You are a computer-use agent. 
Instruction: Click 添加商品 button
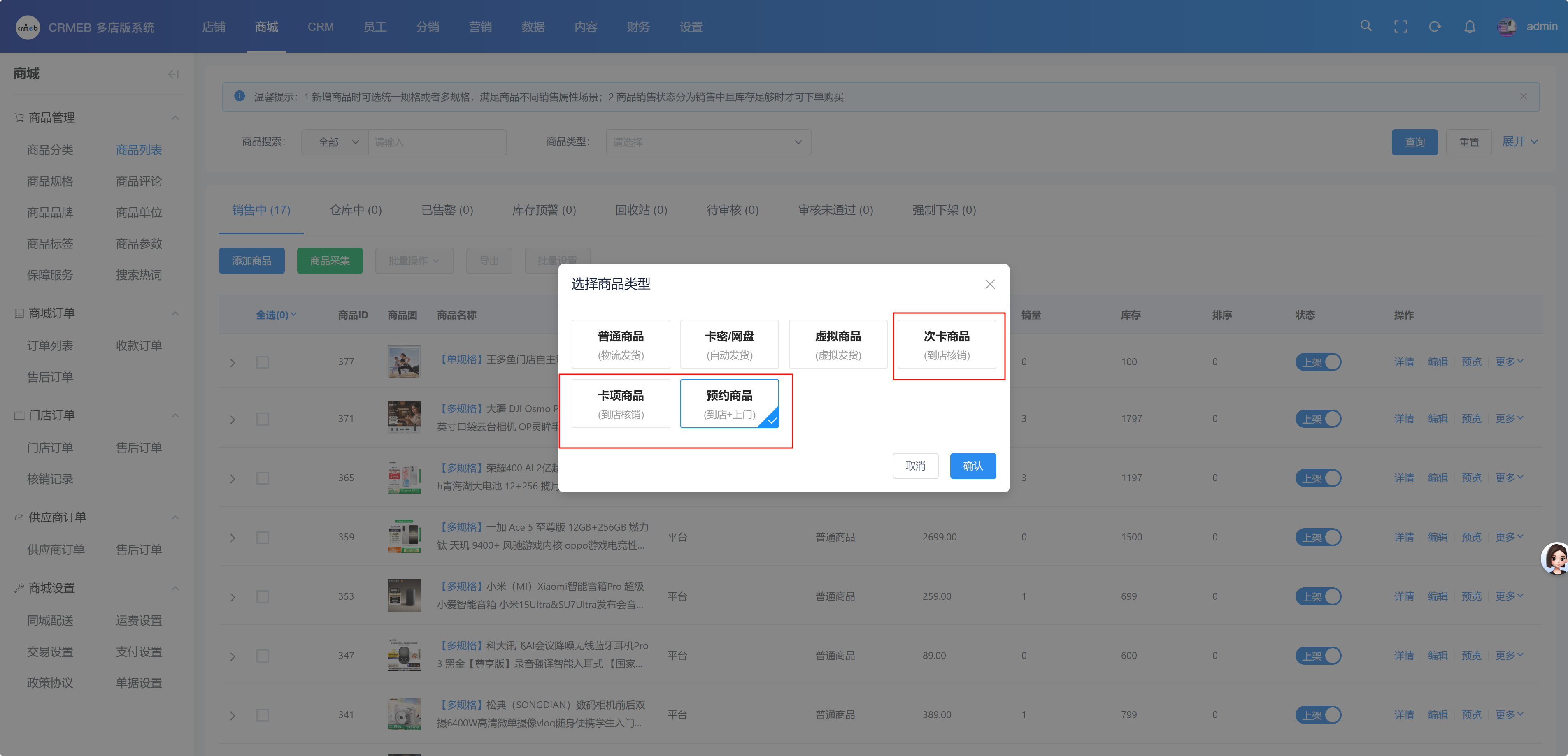tap(251, 260)
